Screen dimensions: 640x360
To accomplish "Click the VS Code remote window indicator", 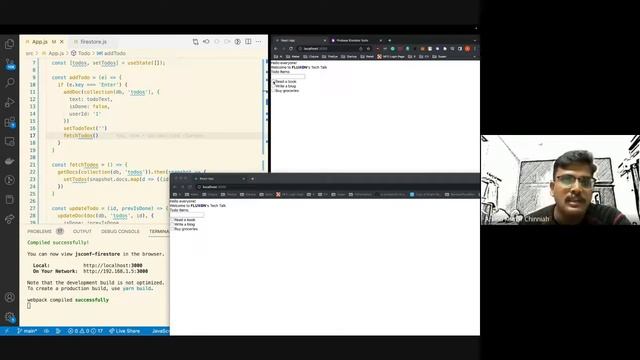I will (x=7, y=331).
